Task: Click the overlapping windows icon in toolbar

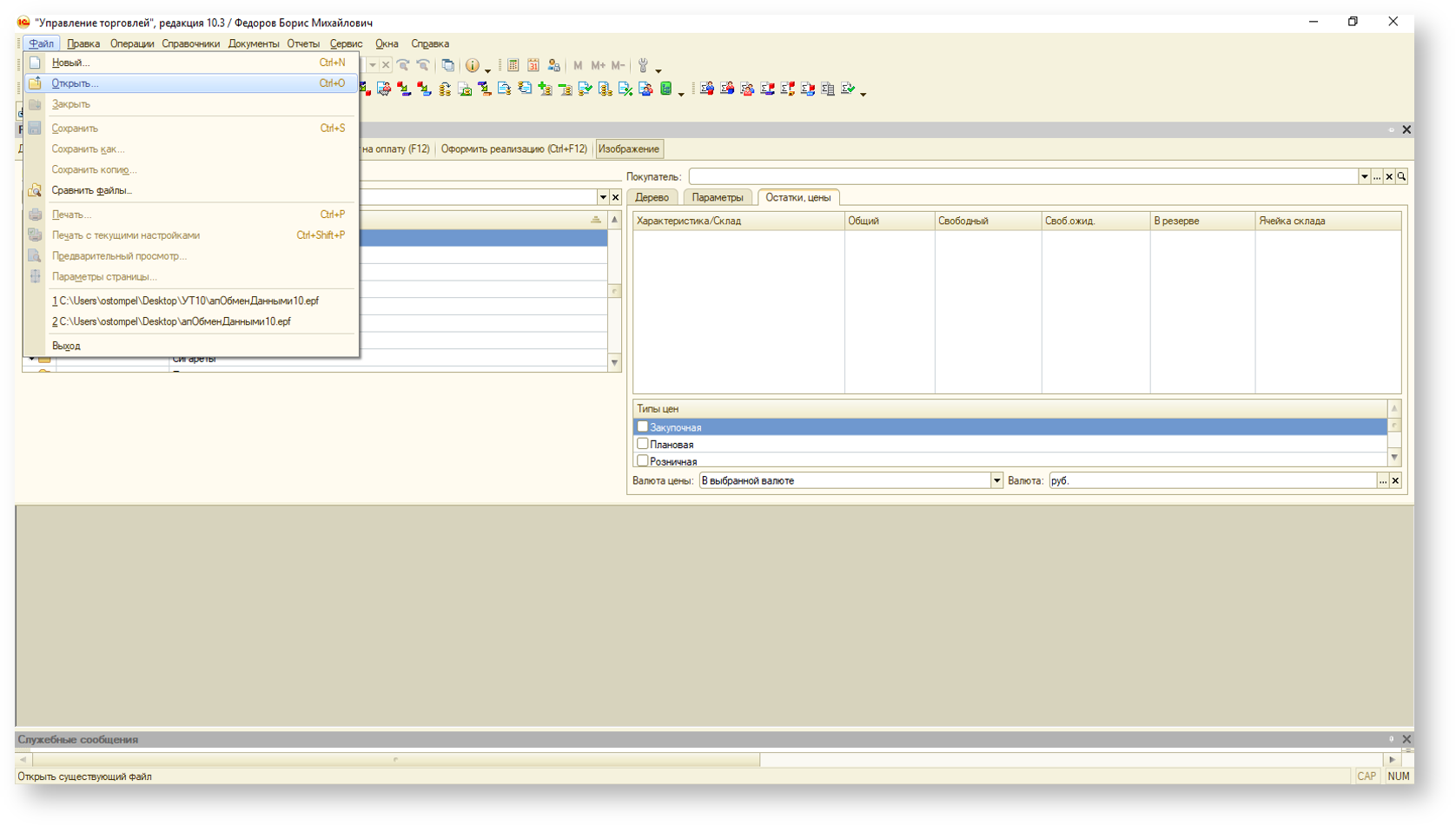Action: point(448,65)
